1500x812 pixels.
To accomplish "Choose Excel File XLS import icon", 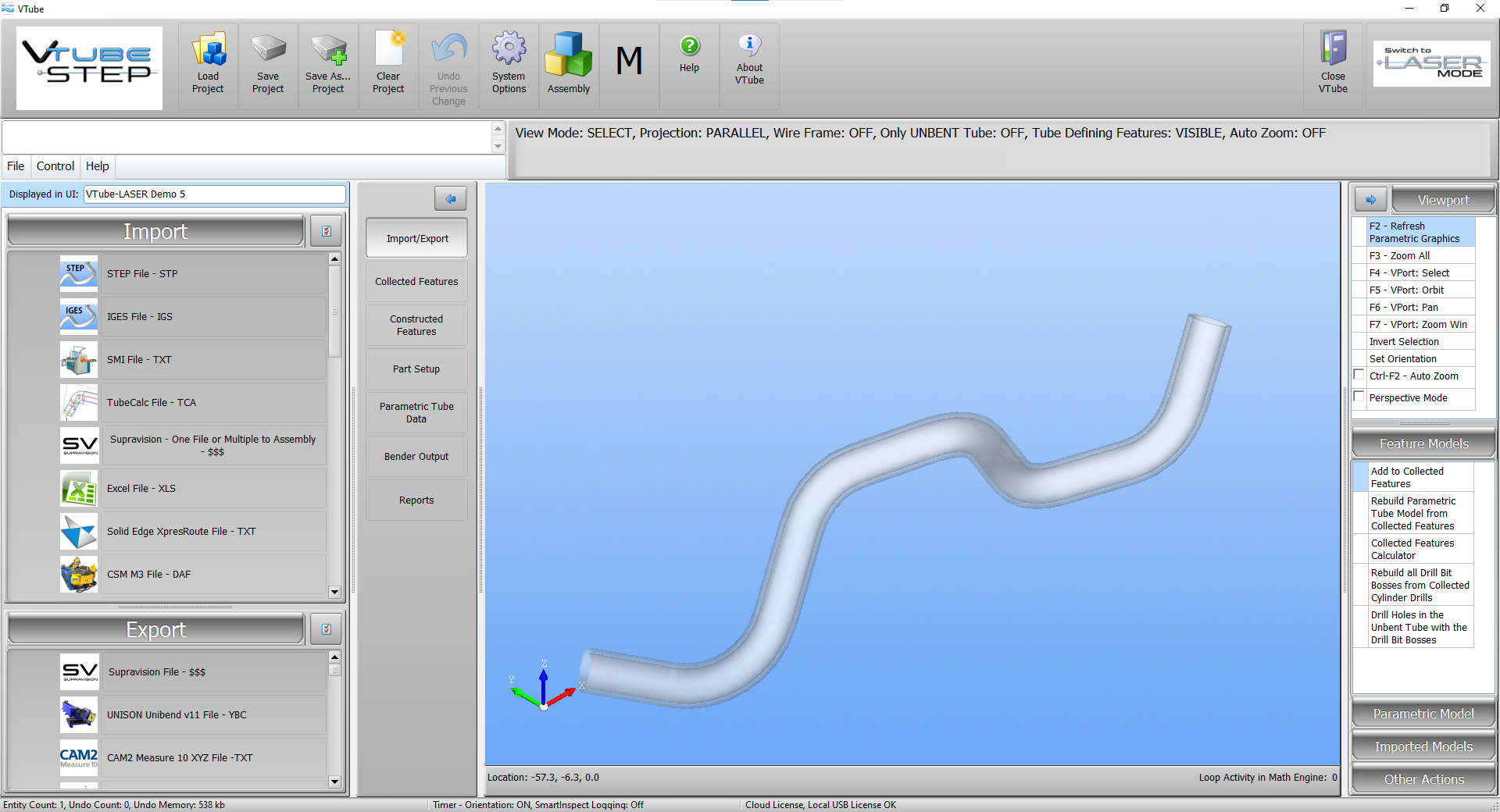I will (x=79, y=489).
